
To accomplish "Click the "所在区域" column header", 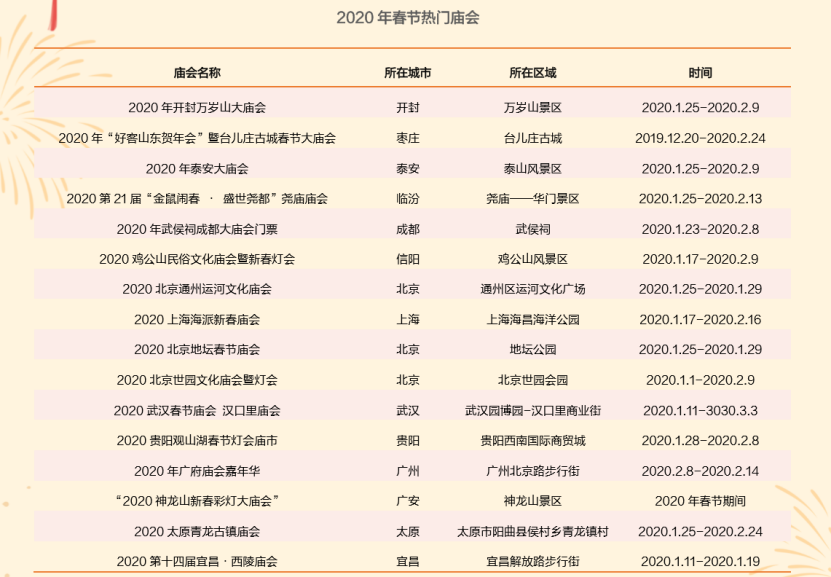I will click(x=532, y=74).
